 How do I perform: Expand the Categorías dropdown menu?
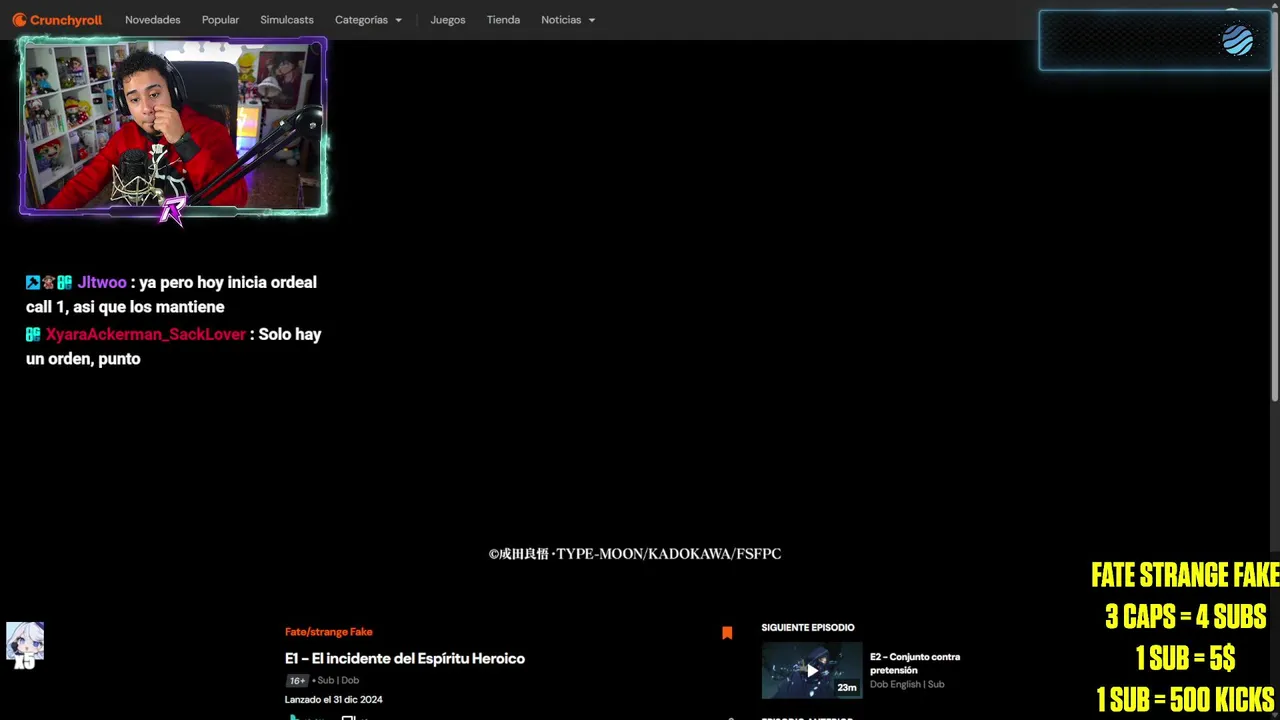click(368, 20)
